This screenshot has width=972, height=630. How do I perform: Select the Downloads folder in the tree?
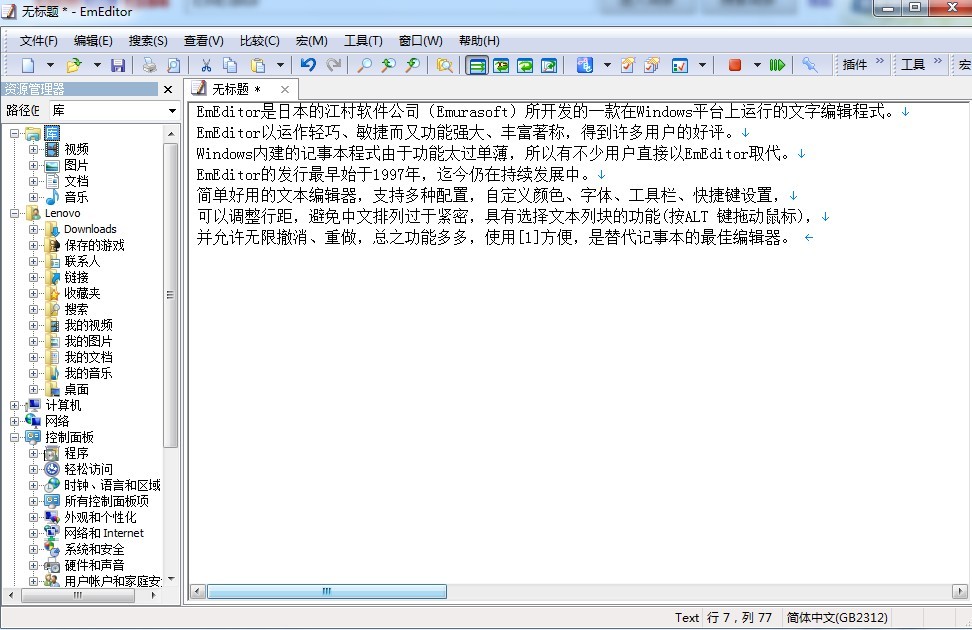[x=90, y=229]
